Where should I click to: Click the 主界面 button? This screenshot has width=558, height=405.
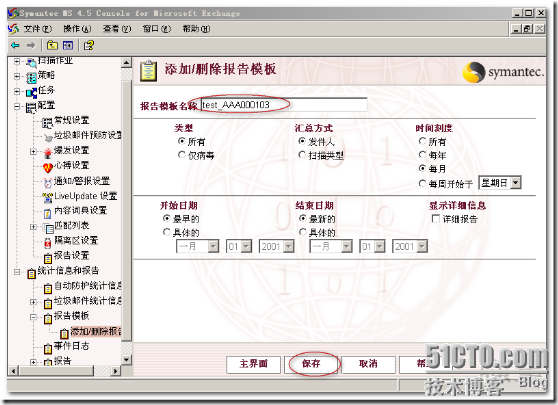tap(253, 364)
